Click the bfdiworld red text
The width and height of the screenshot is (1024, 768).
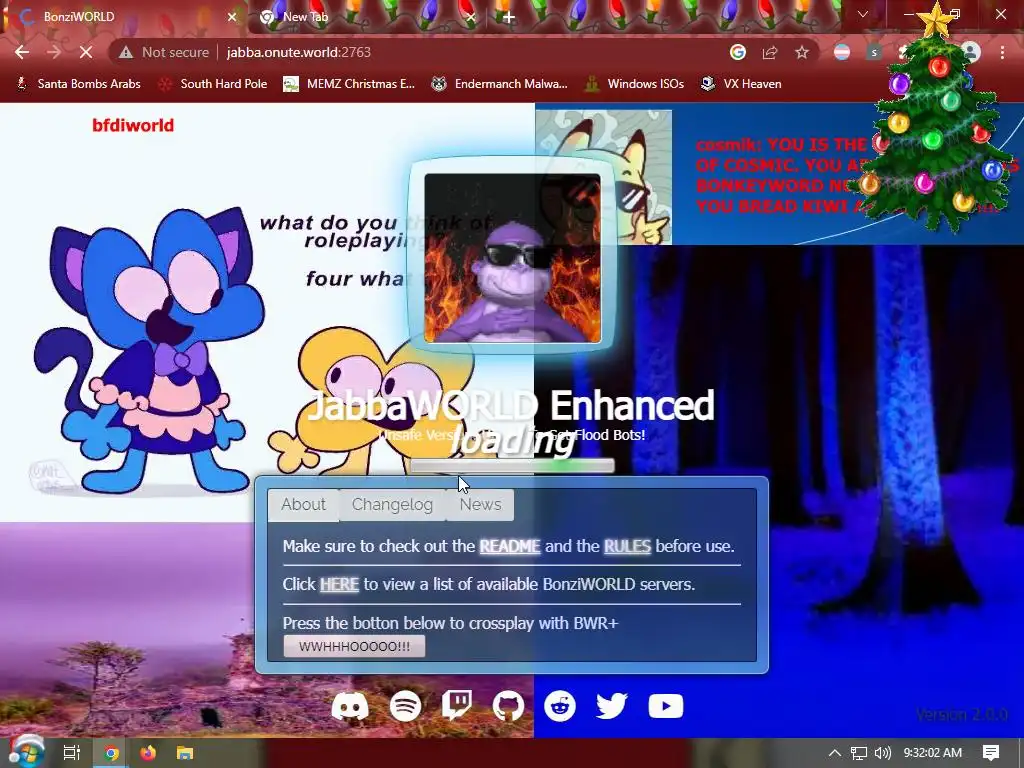[x=133, y=125]
